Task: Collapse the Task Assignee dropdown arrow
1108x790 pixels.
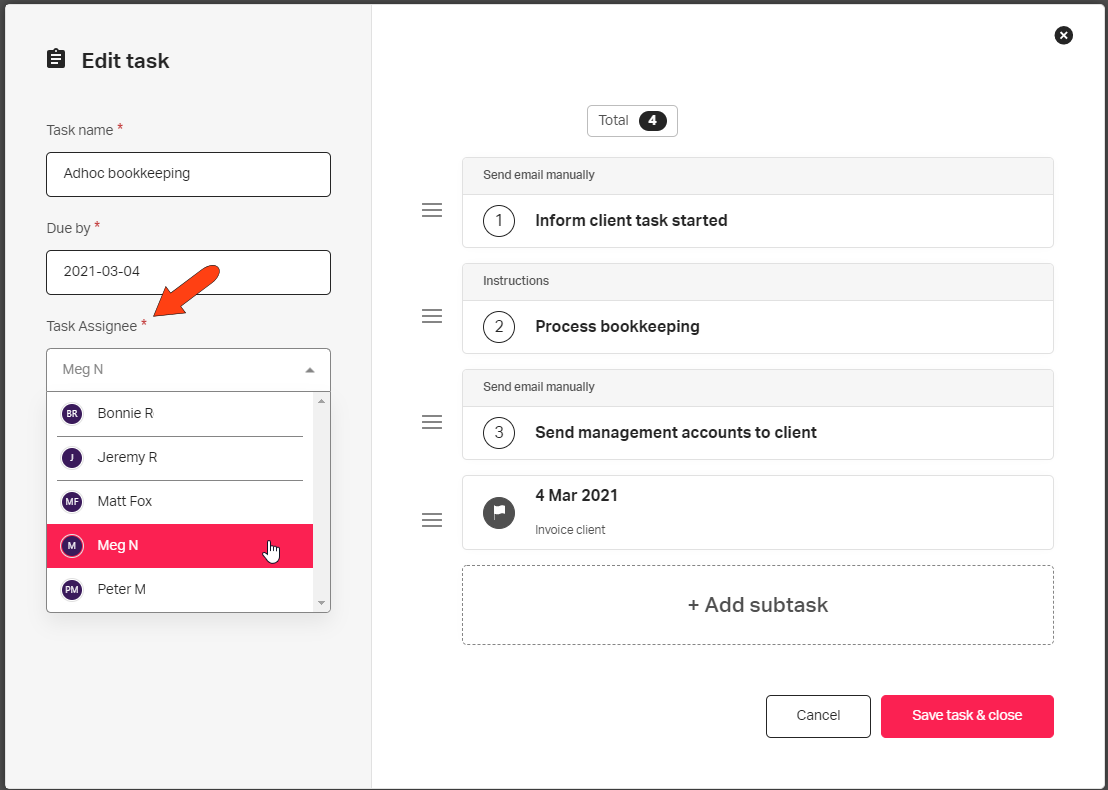Action: click(x=310, y=370)
